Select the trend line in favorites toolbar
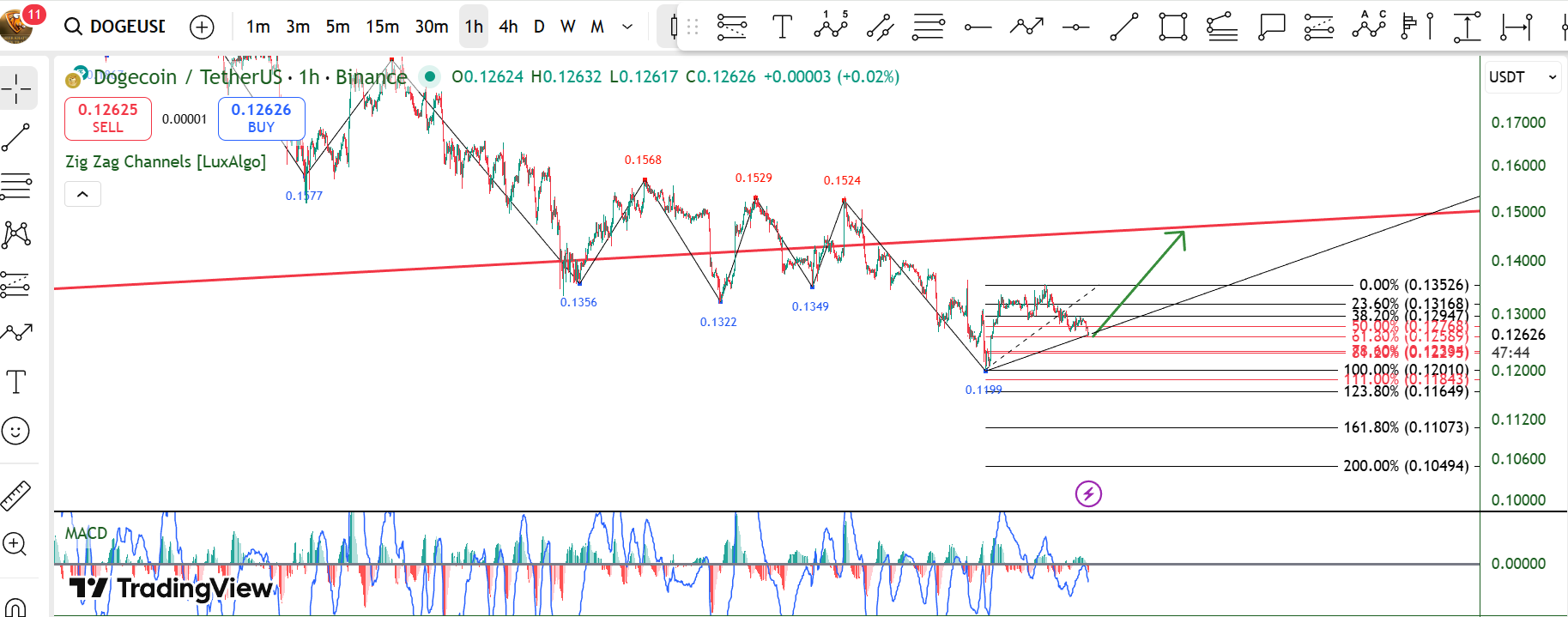This screenshot has width=1568, height=617. (x=1124, y=27)
